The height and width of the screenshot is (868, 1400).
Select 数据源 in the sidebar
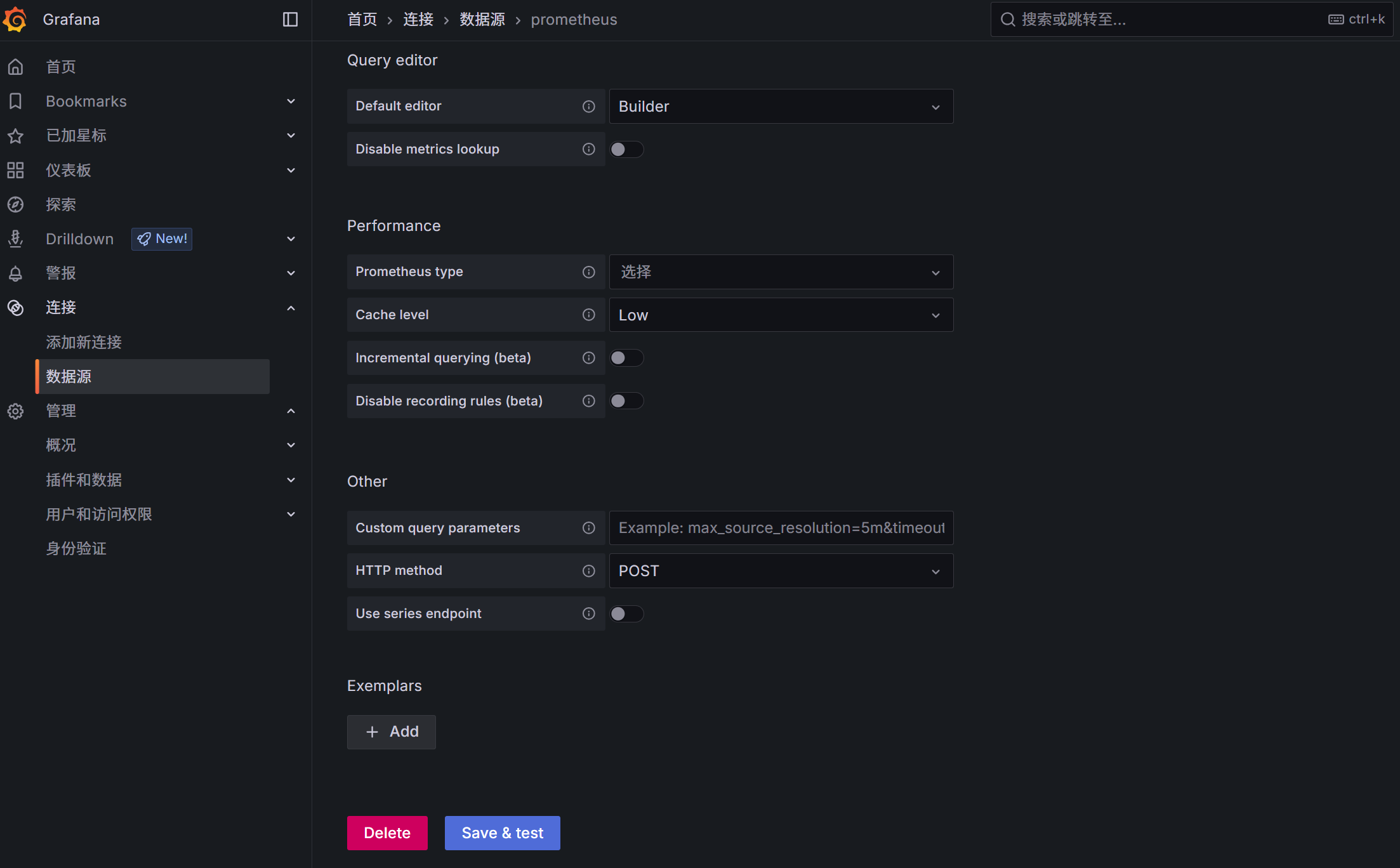pyautogui.click(x=153, y=376)
